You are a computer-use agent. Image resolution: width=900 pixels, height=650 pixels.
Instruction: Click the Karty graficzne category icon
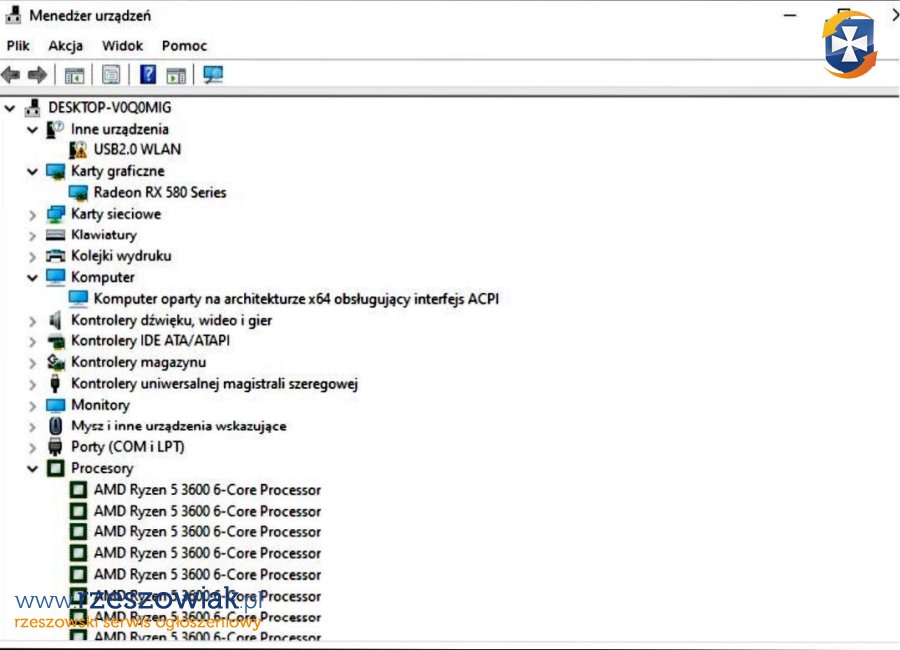[56, 171]
